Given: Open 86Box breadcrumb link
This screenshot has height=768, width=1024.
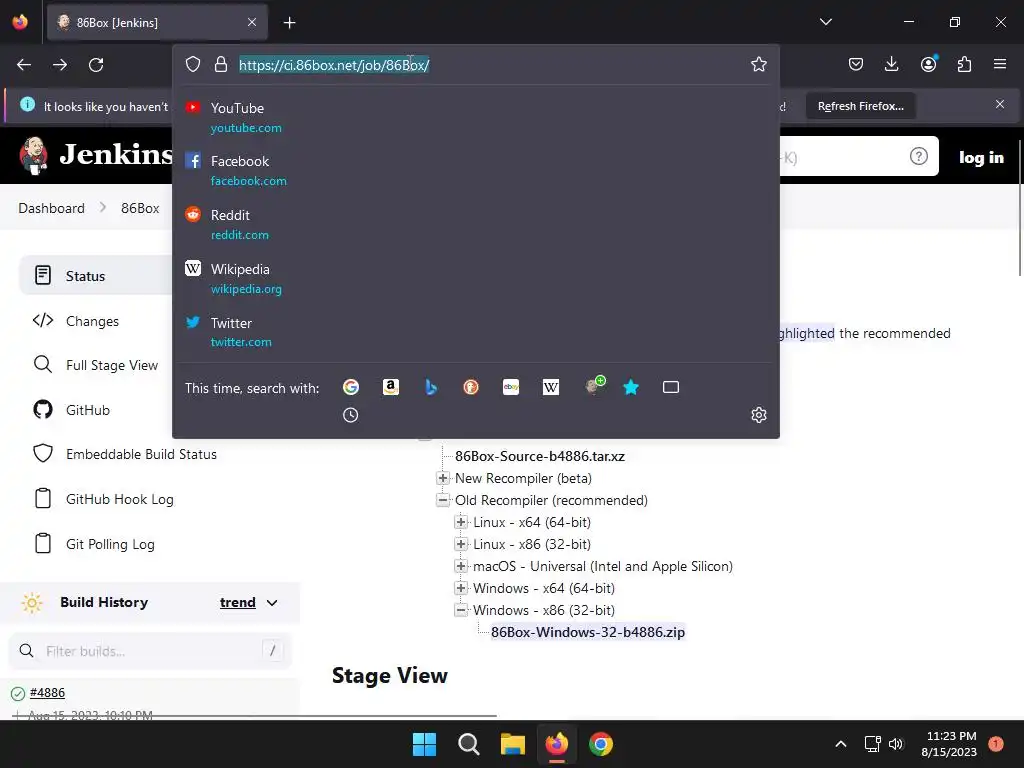Looking at the screenshot, I should pyautogui.click(x=140, y=208).
